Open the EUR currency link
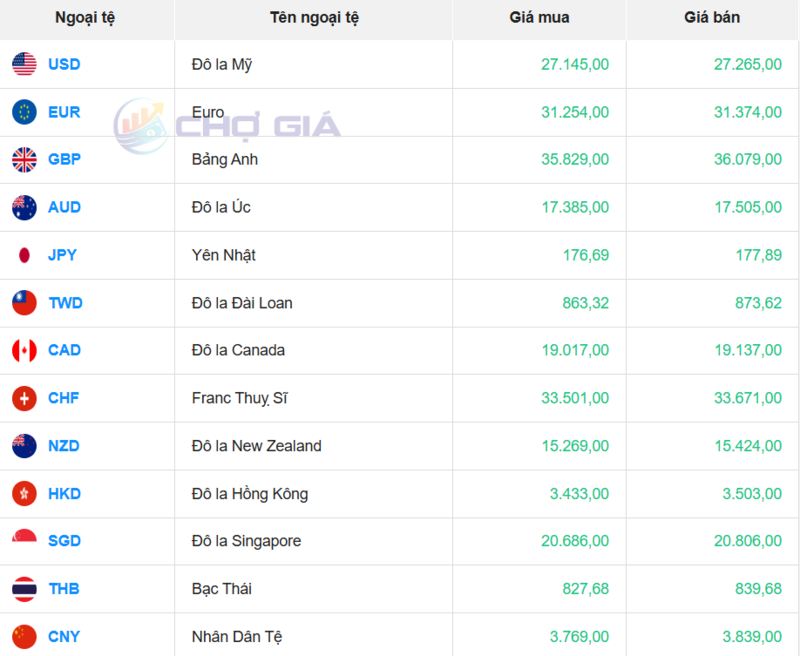 point(64,112)
